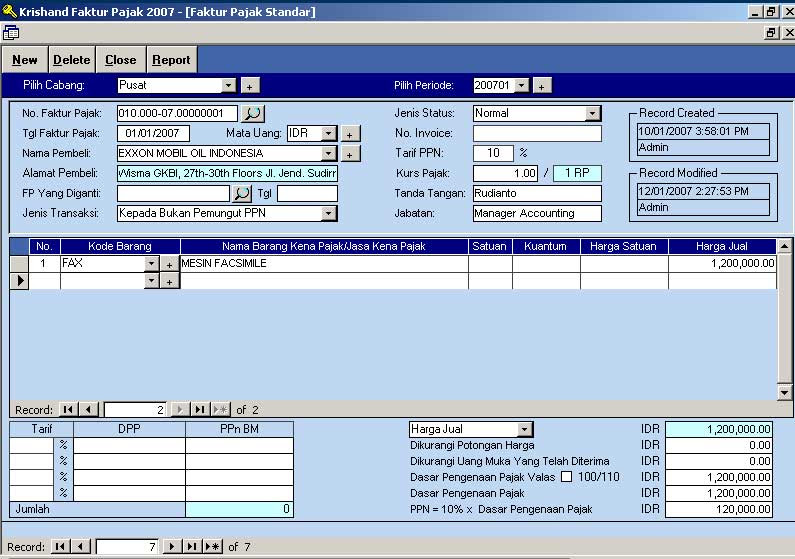Screen dimensions: 795x559
Task: Click the Harga Satuan column header
Action: [624, 246]
